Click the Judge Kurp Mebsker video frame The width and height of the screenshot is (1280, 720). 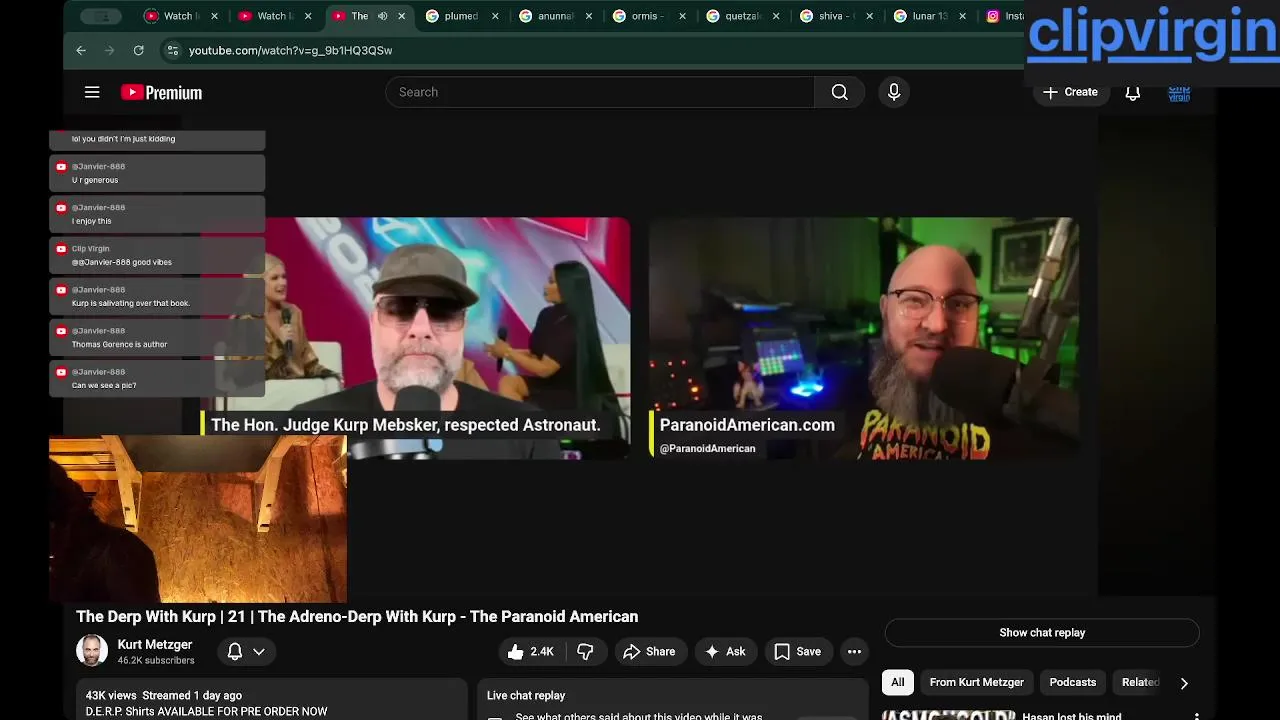click(415, 338)
